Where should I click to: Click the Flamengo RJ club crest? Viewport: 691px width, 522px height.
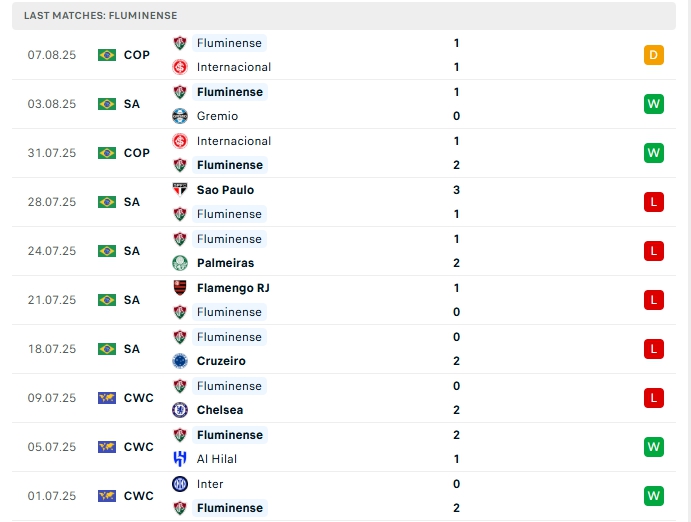180,288
